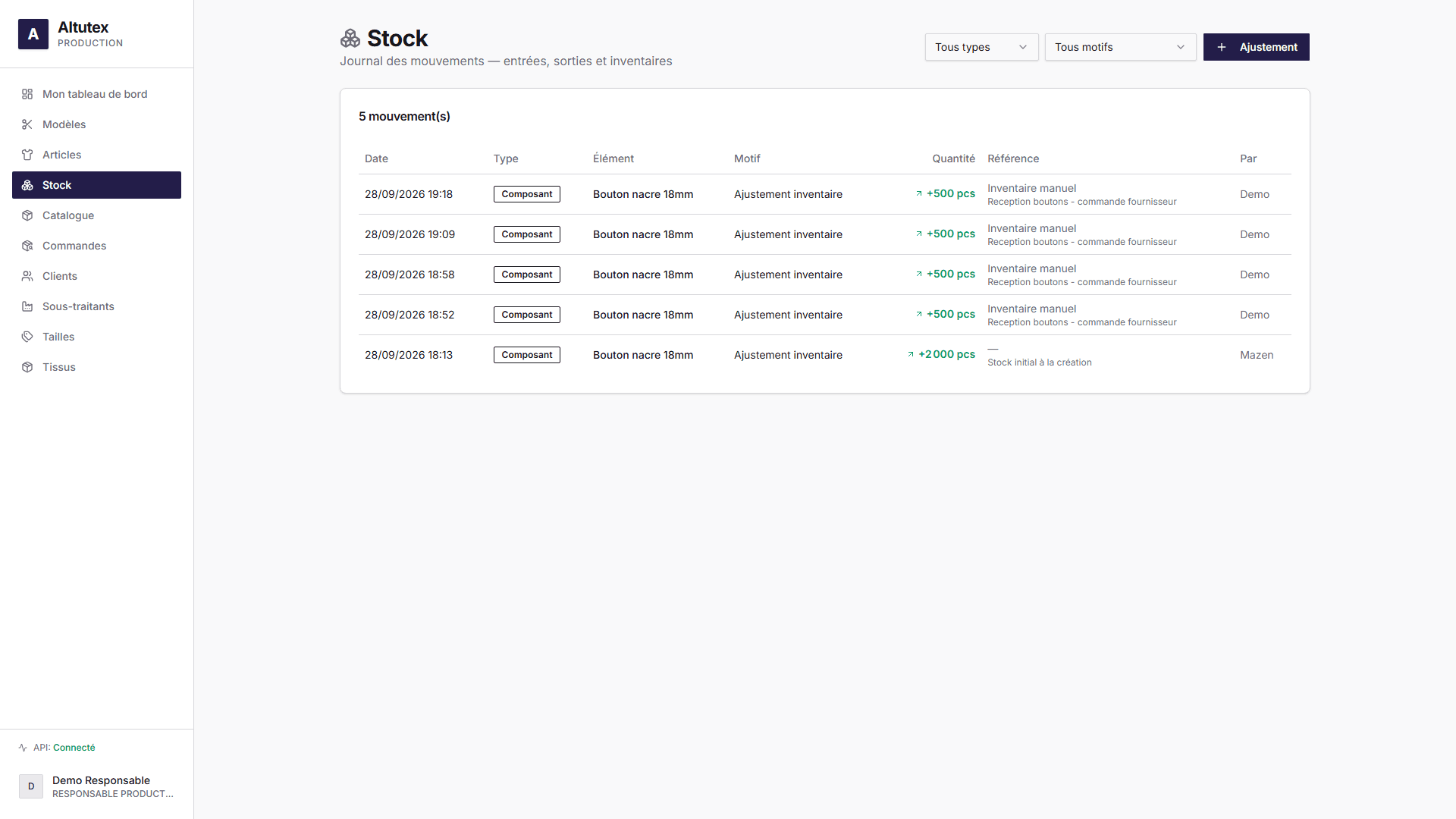Click the up arrow beside +2 000 pcs
This screenshot has width=1456, height=819.
pyautogui.click(x=911, y=354)
